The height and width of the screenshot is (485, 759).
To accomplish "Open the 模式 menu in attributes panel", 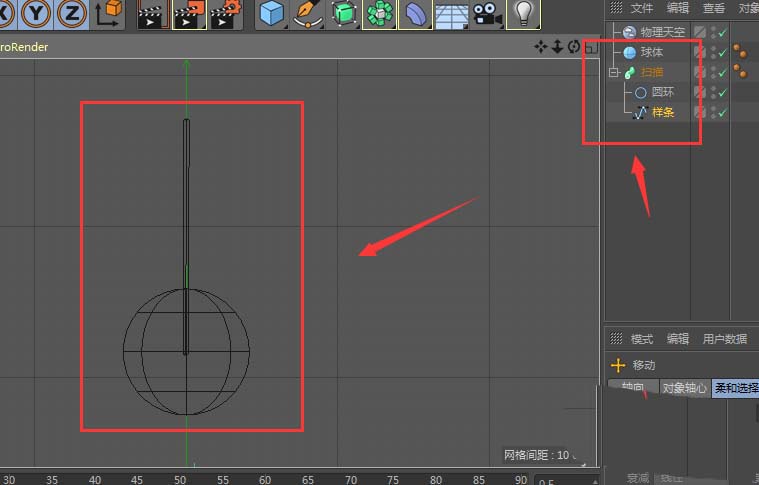I will coord(641,339).
